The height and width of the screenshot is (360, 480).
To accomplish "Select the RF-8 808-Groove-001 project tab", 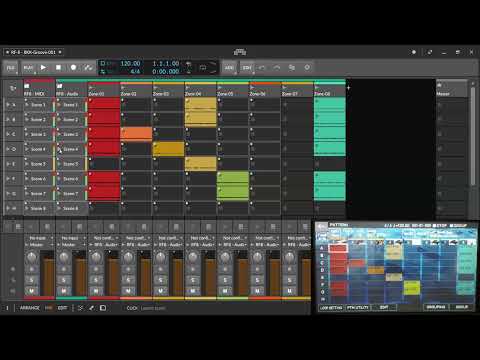I will pos(33,52).
